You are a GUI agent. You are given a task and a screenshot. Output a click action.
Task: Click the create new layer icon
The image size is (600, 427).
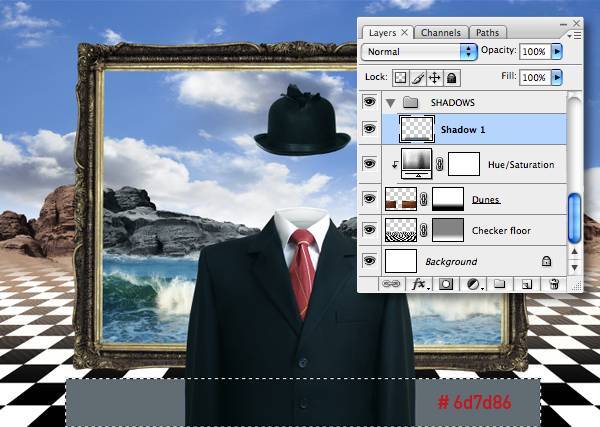tap(527, 284)
